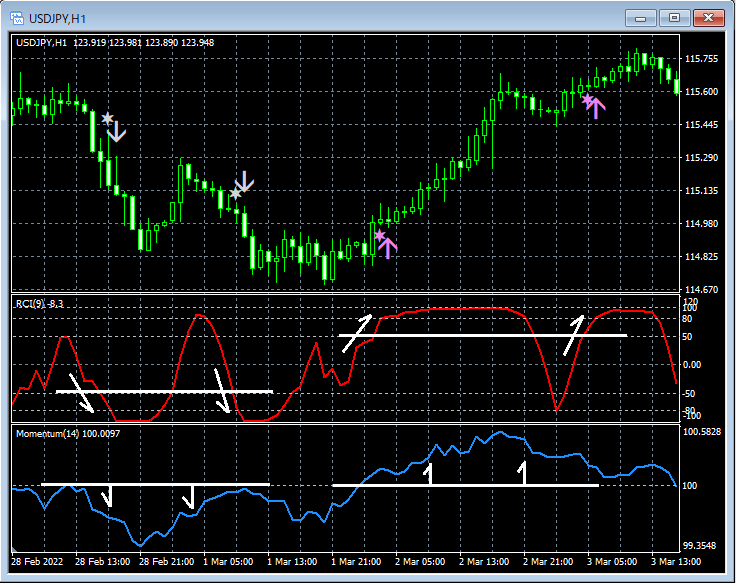
Task: Select the second gray down-arrow sell signal
Action: (x=244, y=181)
